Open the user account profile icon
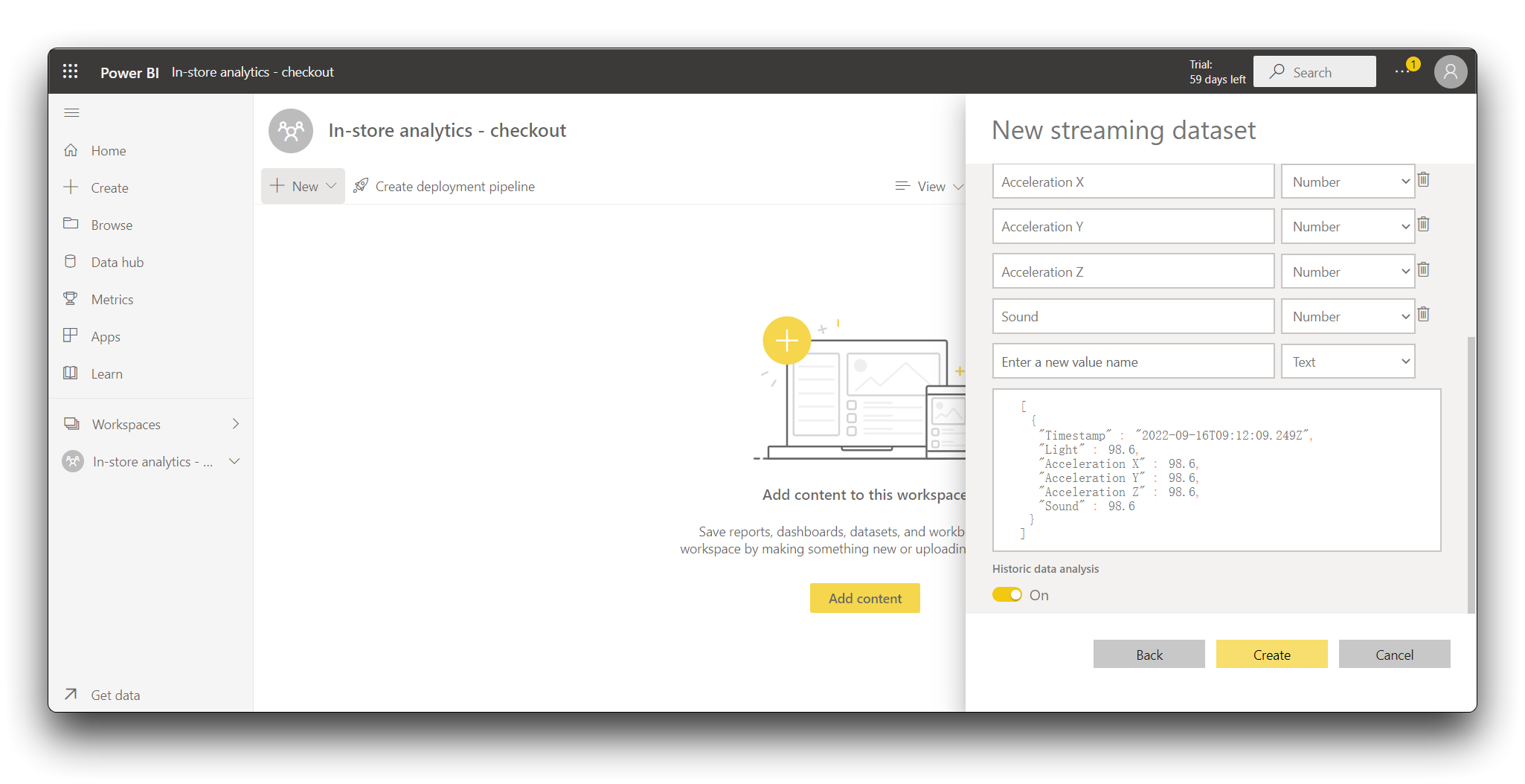This screenshot has height=784, width=1525. (1451, 71)
